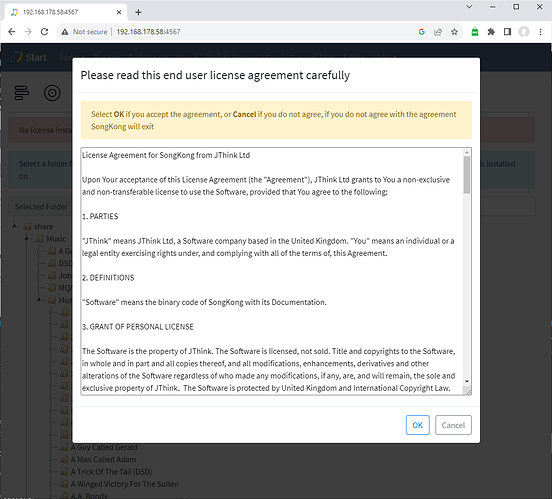Select the A Man Called Adam folder
Screen dimensions: 552x499
[103, 460]
